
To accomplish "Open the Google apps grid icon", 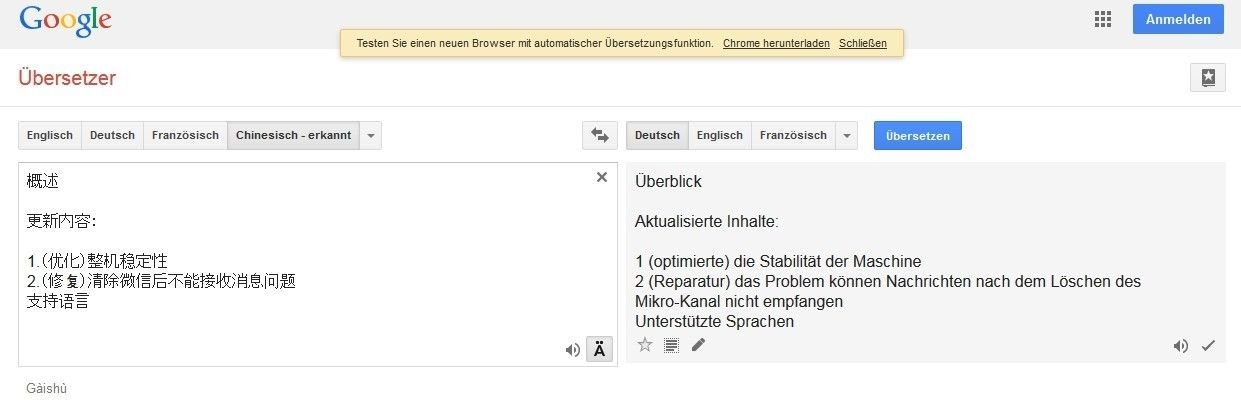I will (1103, 19).
